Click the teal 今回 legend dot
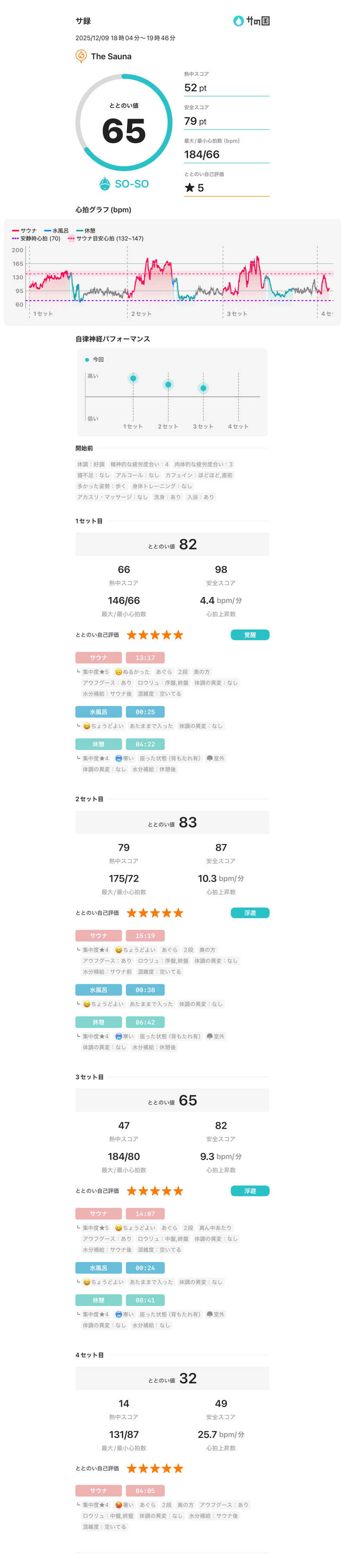This screenshot has height=1568, width=345. click(87, 360)
